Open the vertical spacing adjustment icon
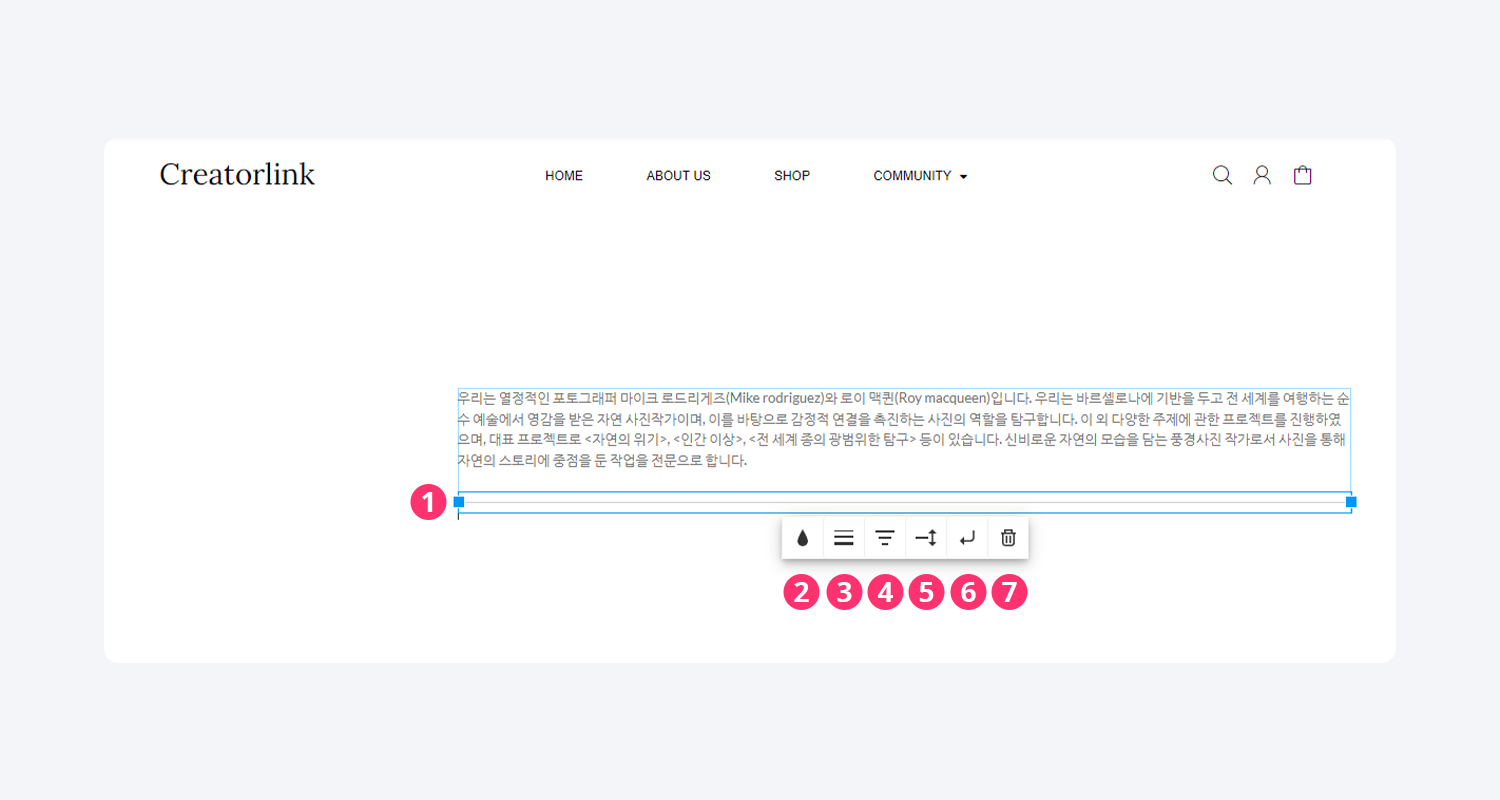 pyautogui.click(x=926, y=538)
